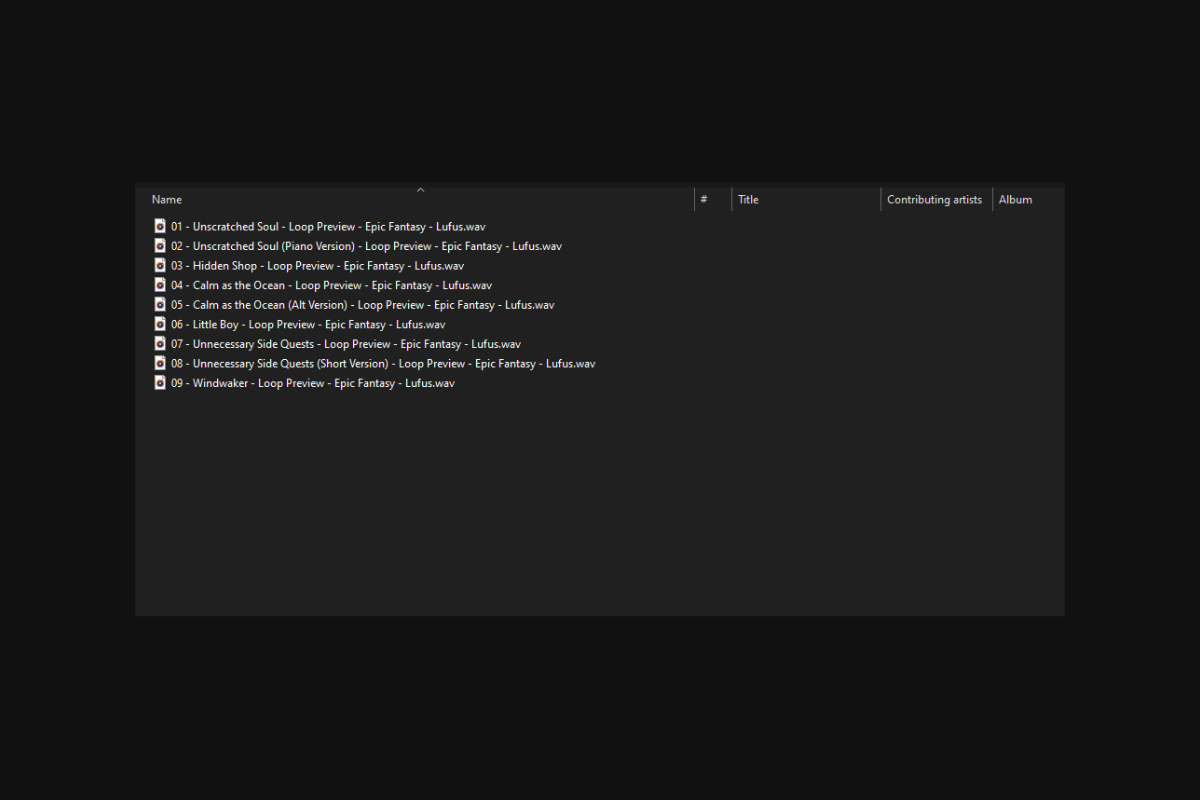Click the Contributing artists column header
The height and width of the screenshot is (800, 1200).
click(934, 199)
